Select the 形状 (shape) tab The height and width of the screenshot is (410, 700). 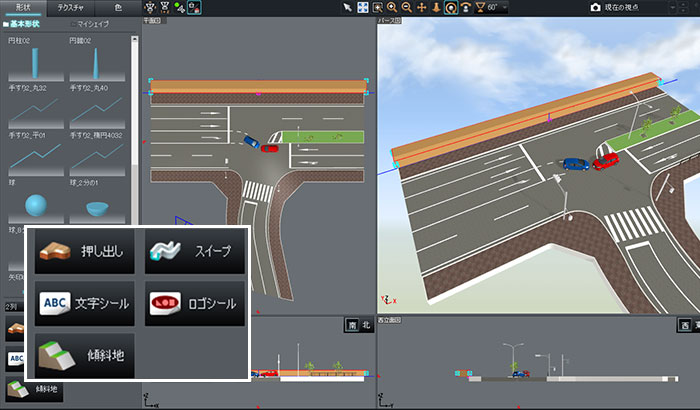tap(22, 7)
